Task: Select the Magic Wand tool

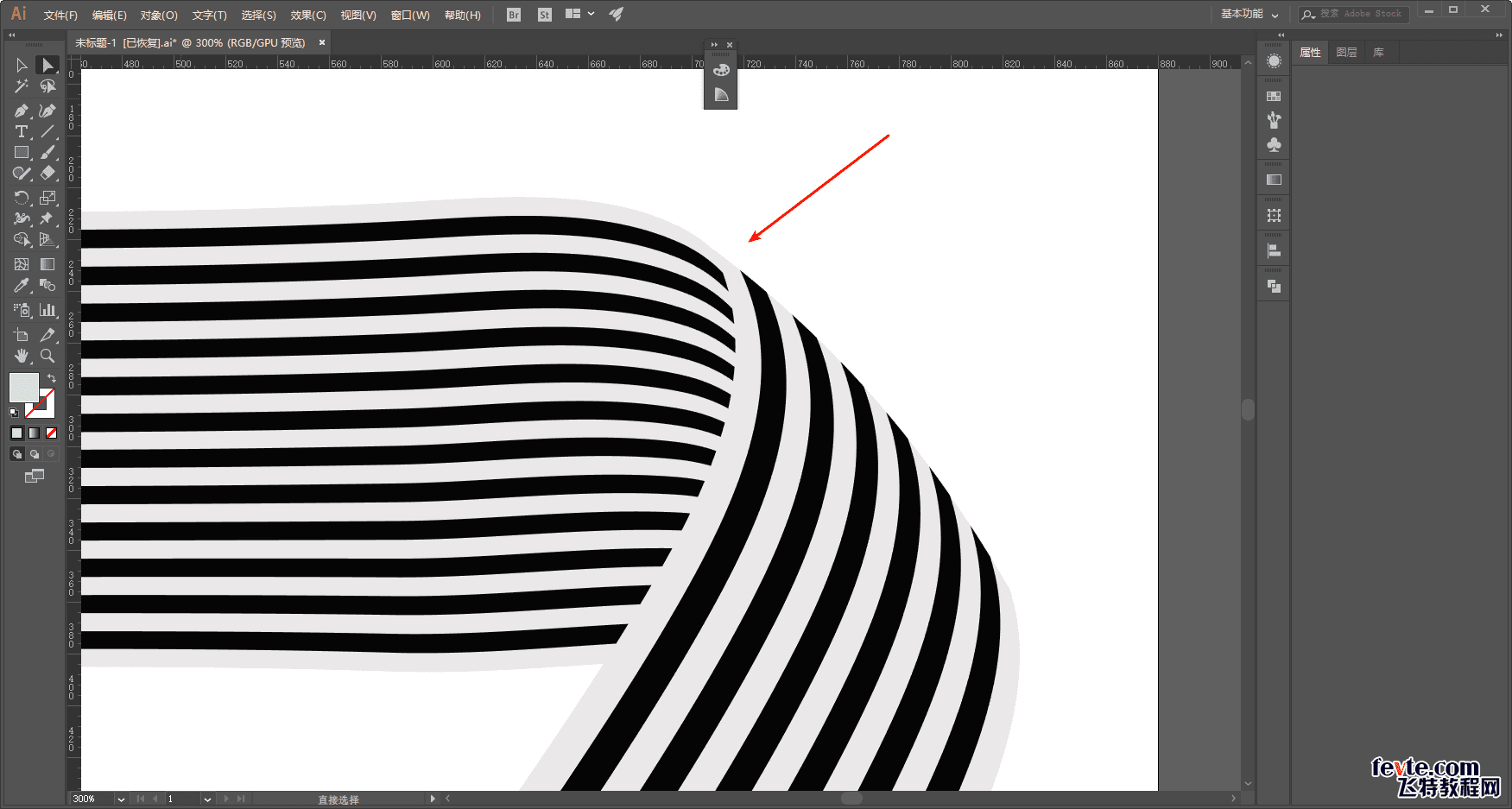Action: [x=21, y=86]
